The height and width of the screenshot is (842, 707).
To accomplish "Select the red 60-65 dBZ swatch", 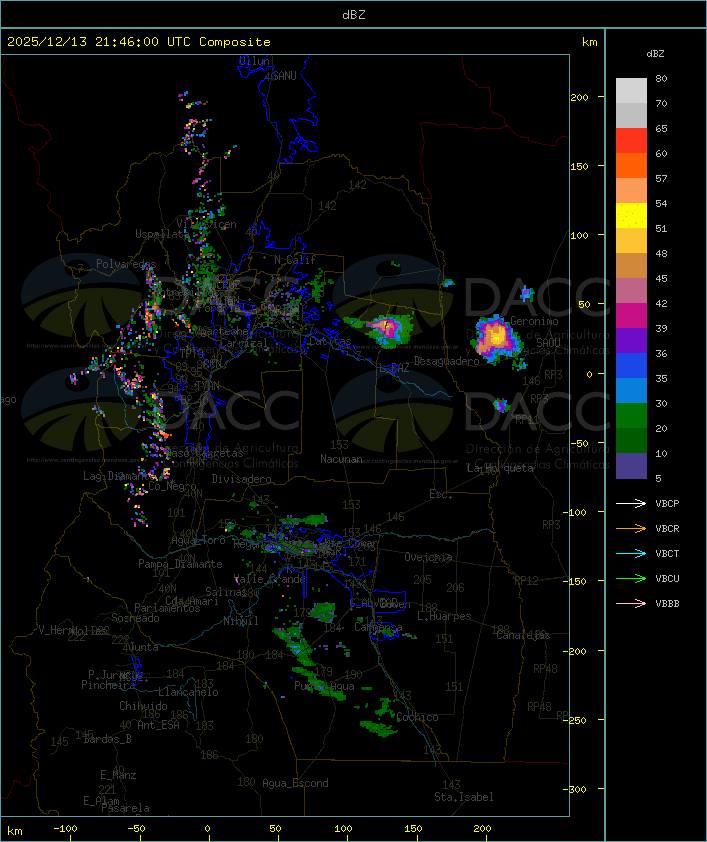I will (x=631, y=141).
